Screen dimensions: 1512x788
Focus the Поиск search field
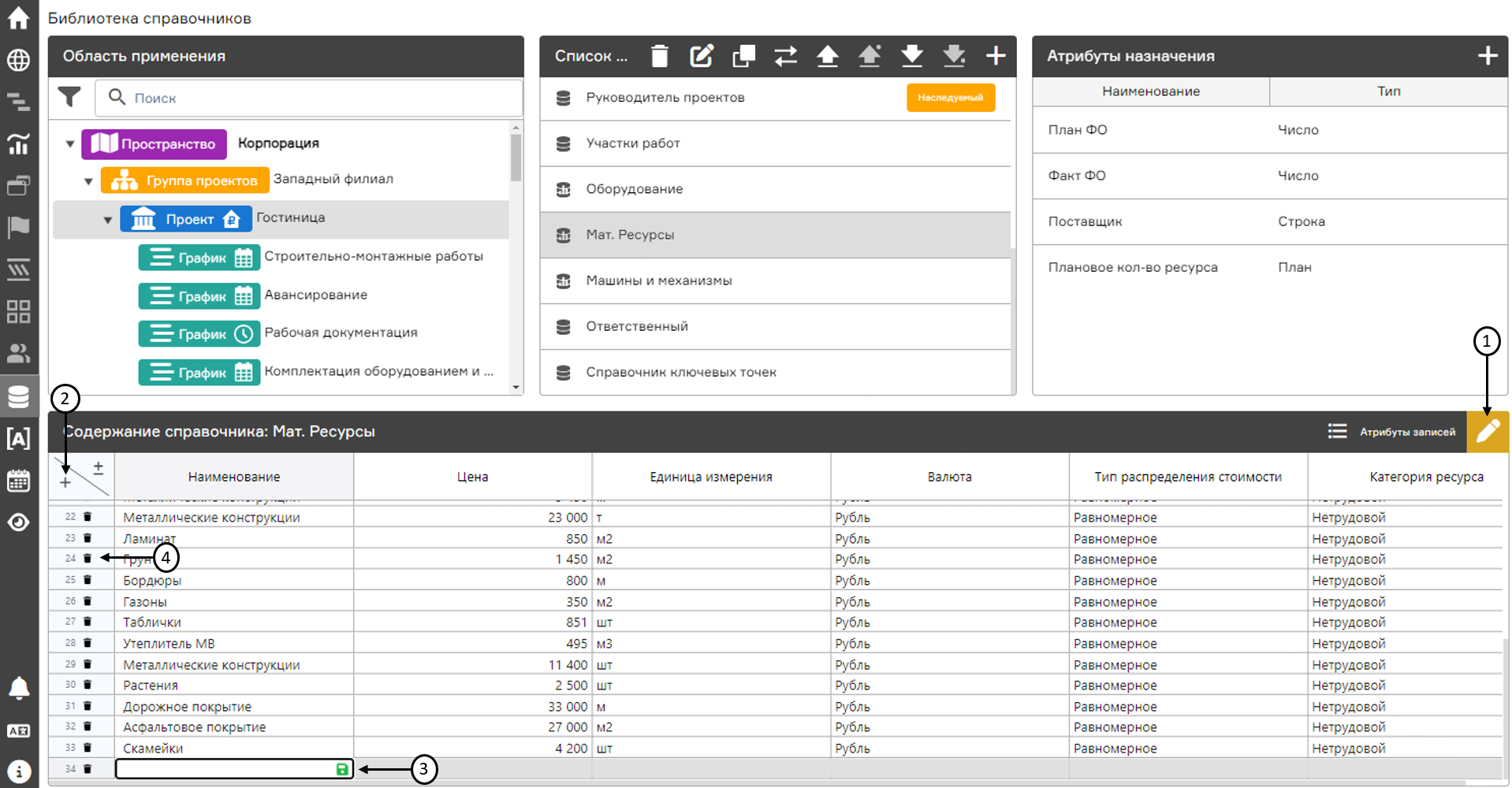(309, 98)
